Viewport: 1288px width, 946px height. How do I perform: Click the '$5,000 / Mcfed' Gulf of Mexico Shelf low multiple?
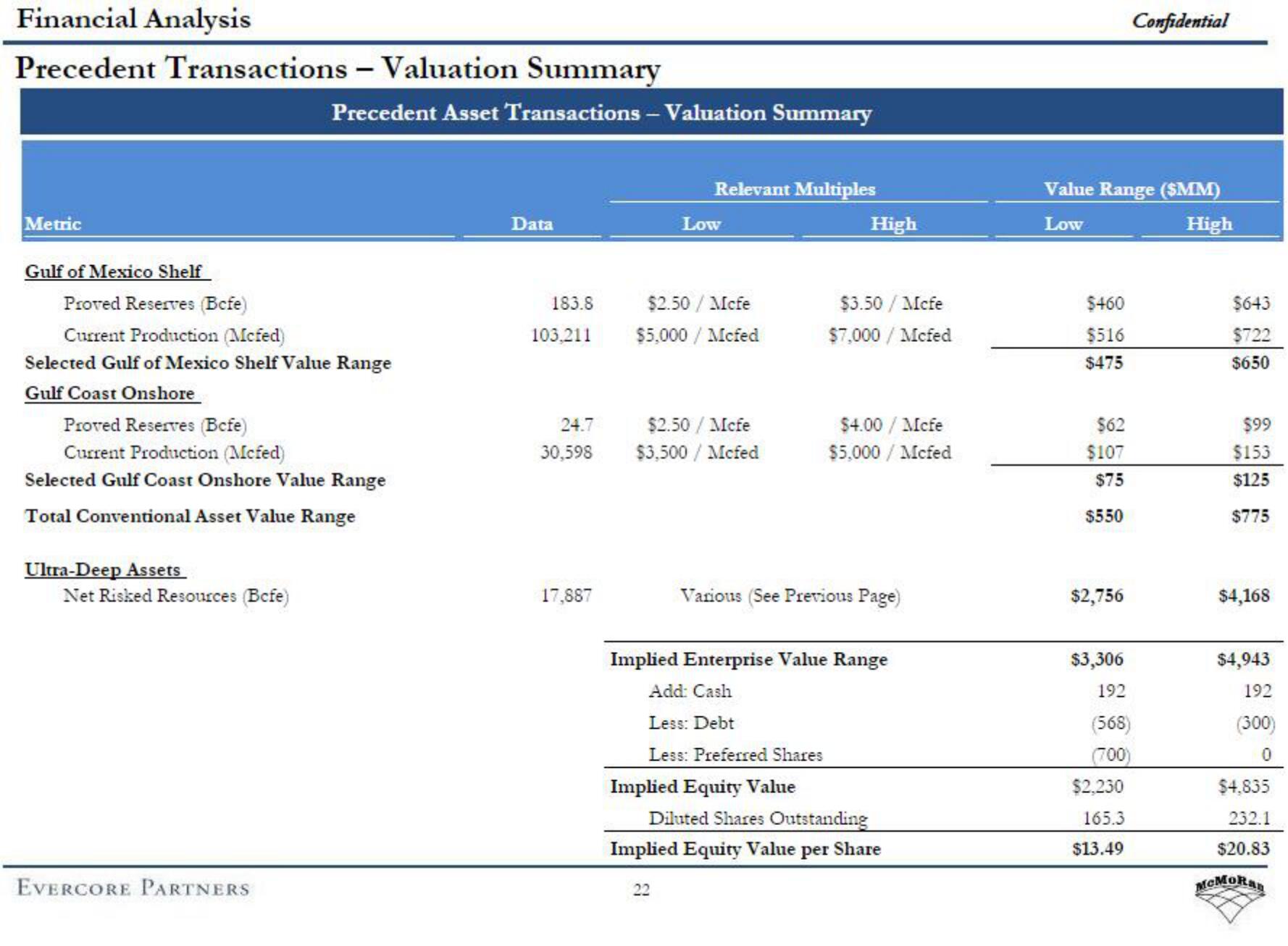(697, 335)
